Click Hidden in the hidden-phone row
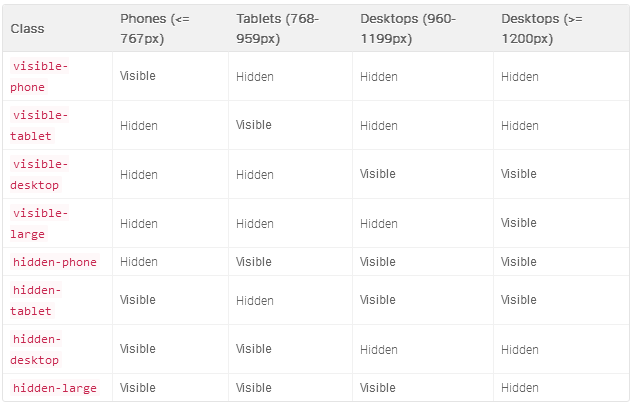Viewport: 633px width, 405px height. [139, 262]
